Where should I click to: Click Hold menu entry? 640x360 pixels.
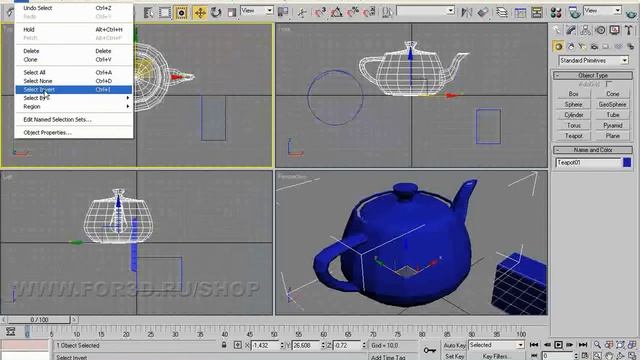73,29
